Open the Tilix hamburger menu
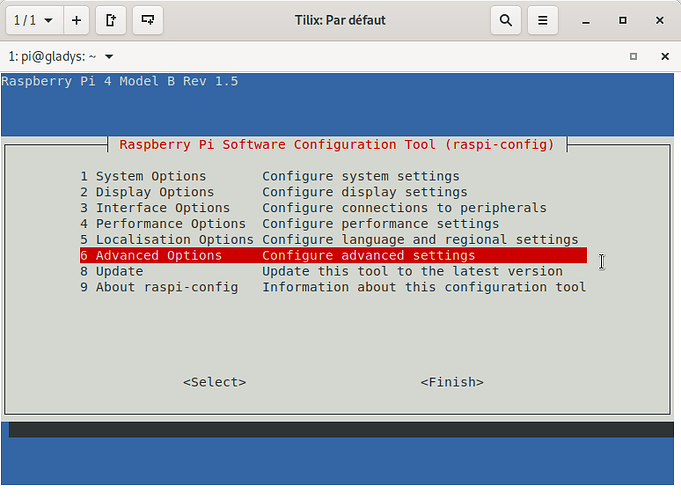681x500 pixels. [542, 20]
